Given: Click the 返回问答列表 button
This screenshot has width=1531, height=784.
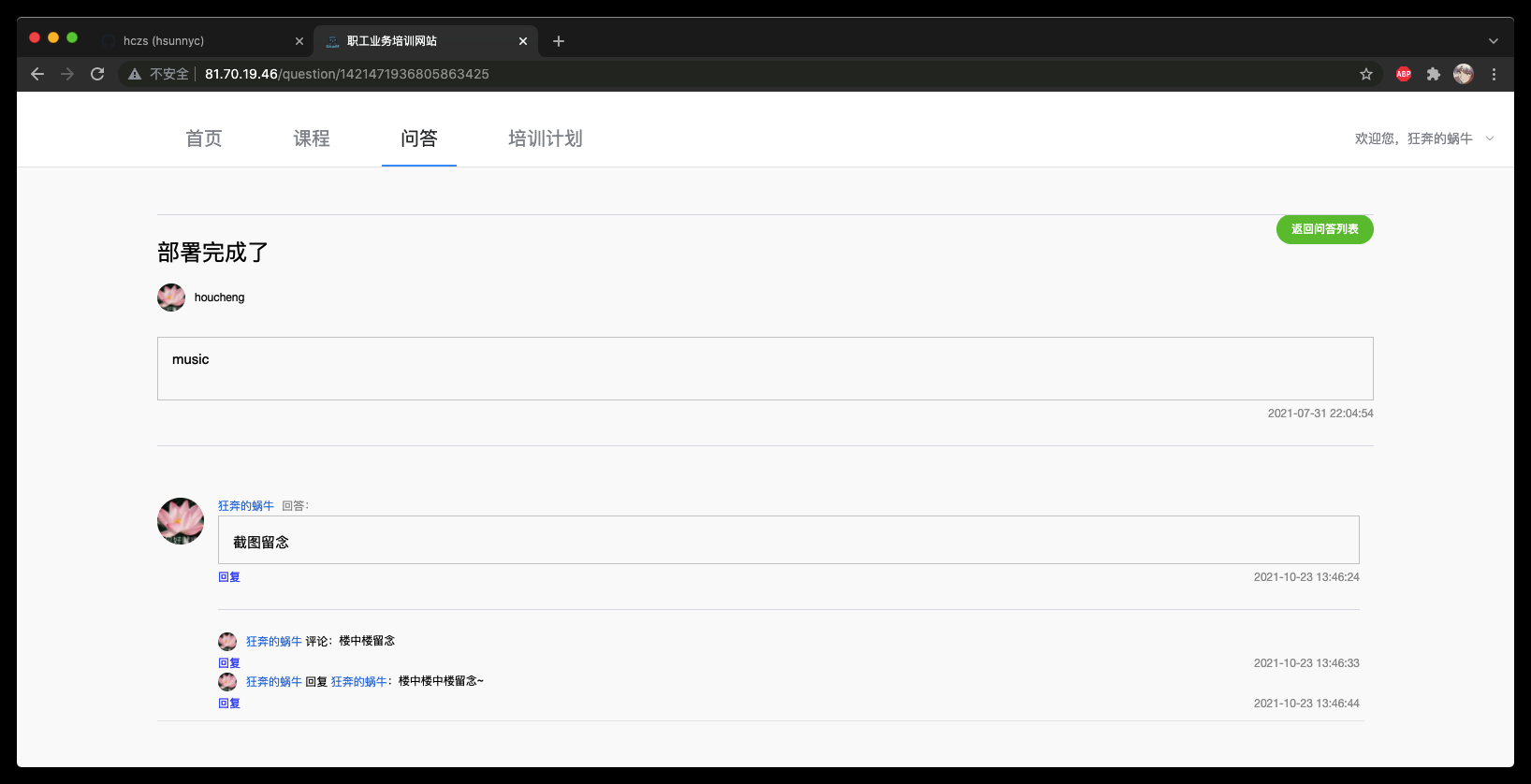Looking at the screenshot, I should tap(1324, 229).
